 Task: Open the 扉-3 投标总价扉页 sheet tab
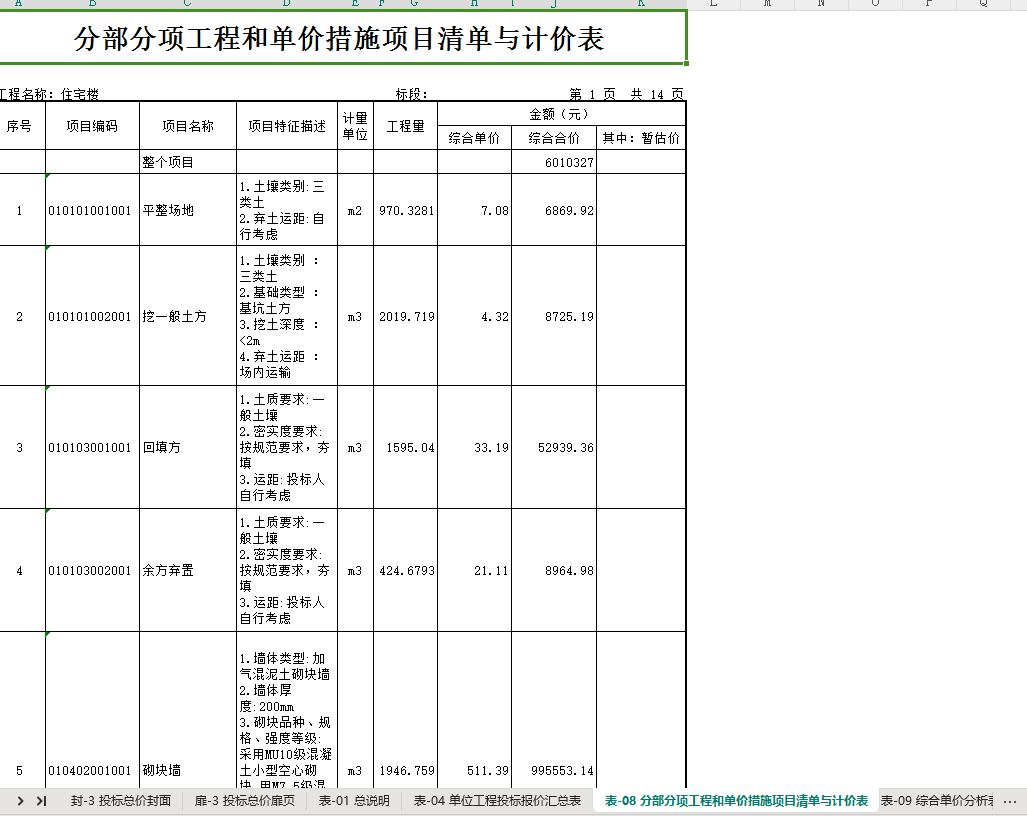tap(244, 800)
